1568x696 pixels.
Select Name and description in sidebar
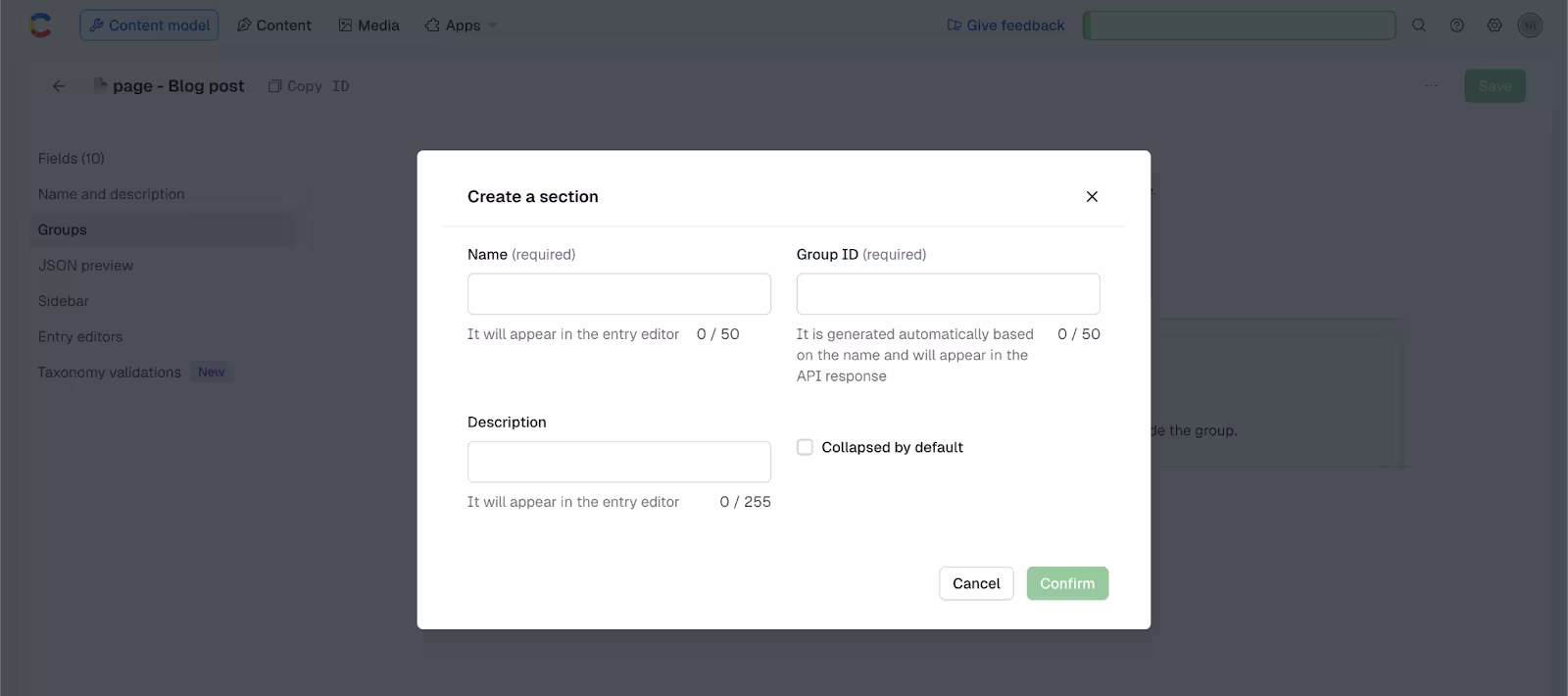point(112,194)
